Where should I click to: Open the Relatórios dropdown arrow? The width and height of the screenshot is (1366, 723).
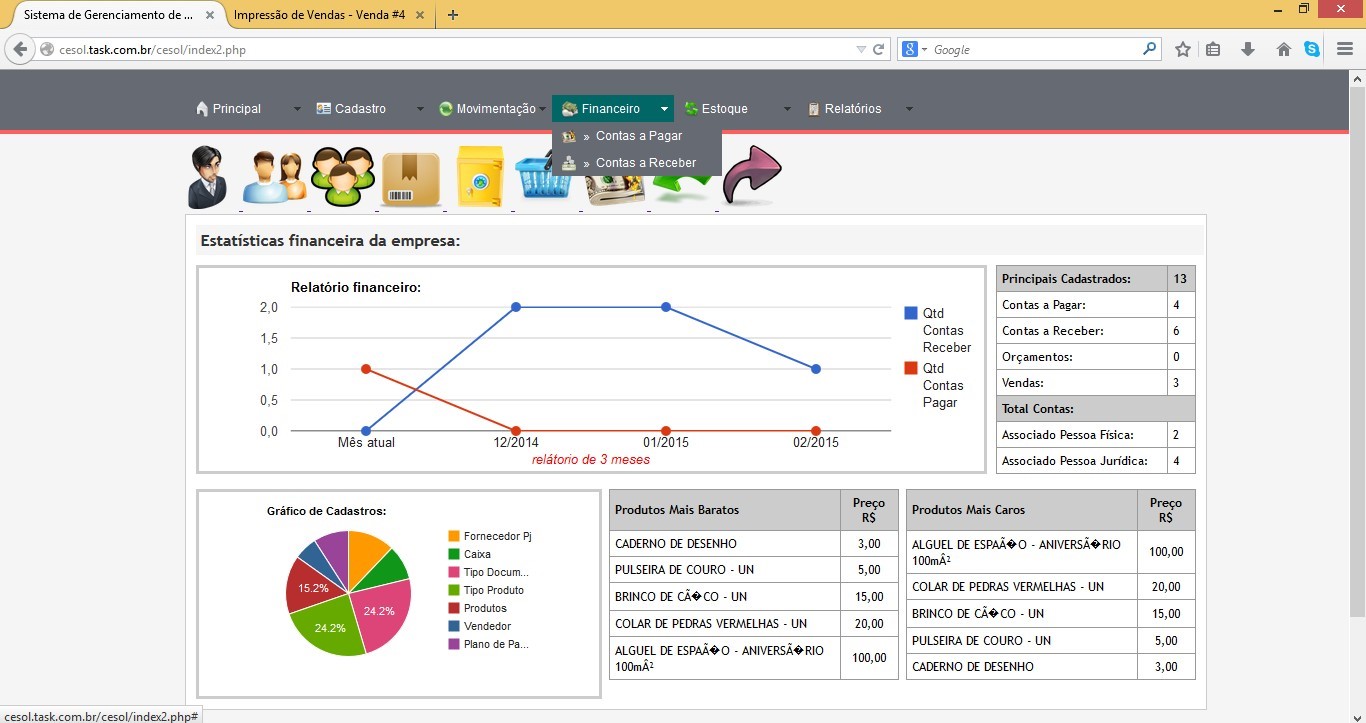[x=909, y=109]
